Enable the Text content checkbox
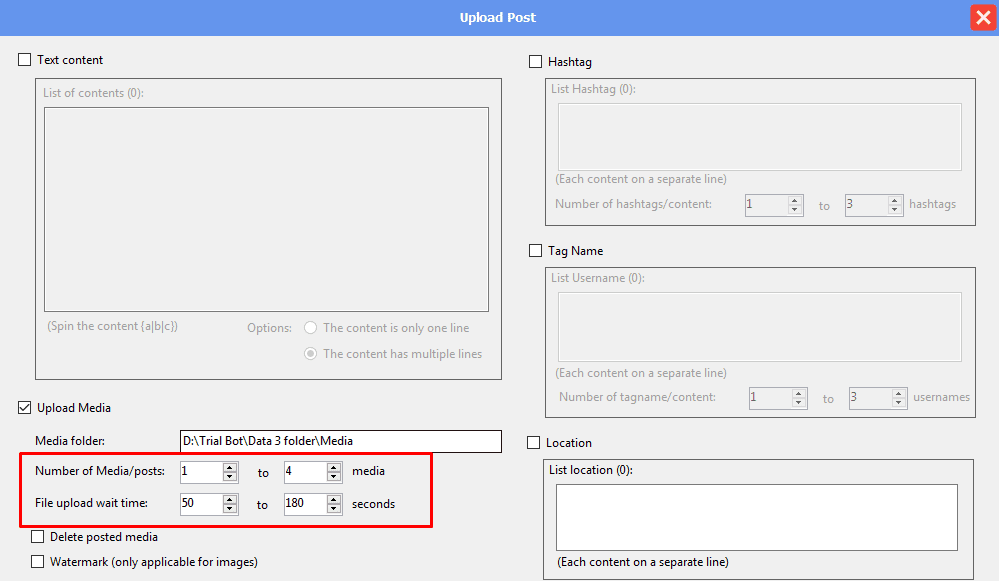 click(x=25, y=60)
